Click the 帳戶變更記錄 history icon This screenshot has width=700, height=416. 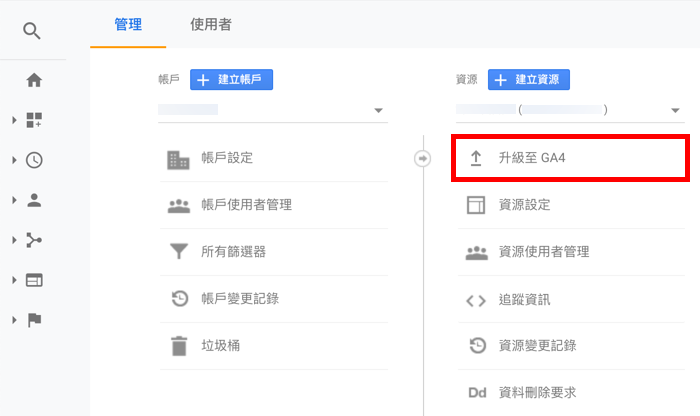coord(179,299)
